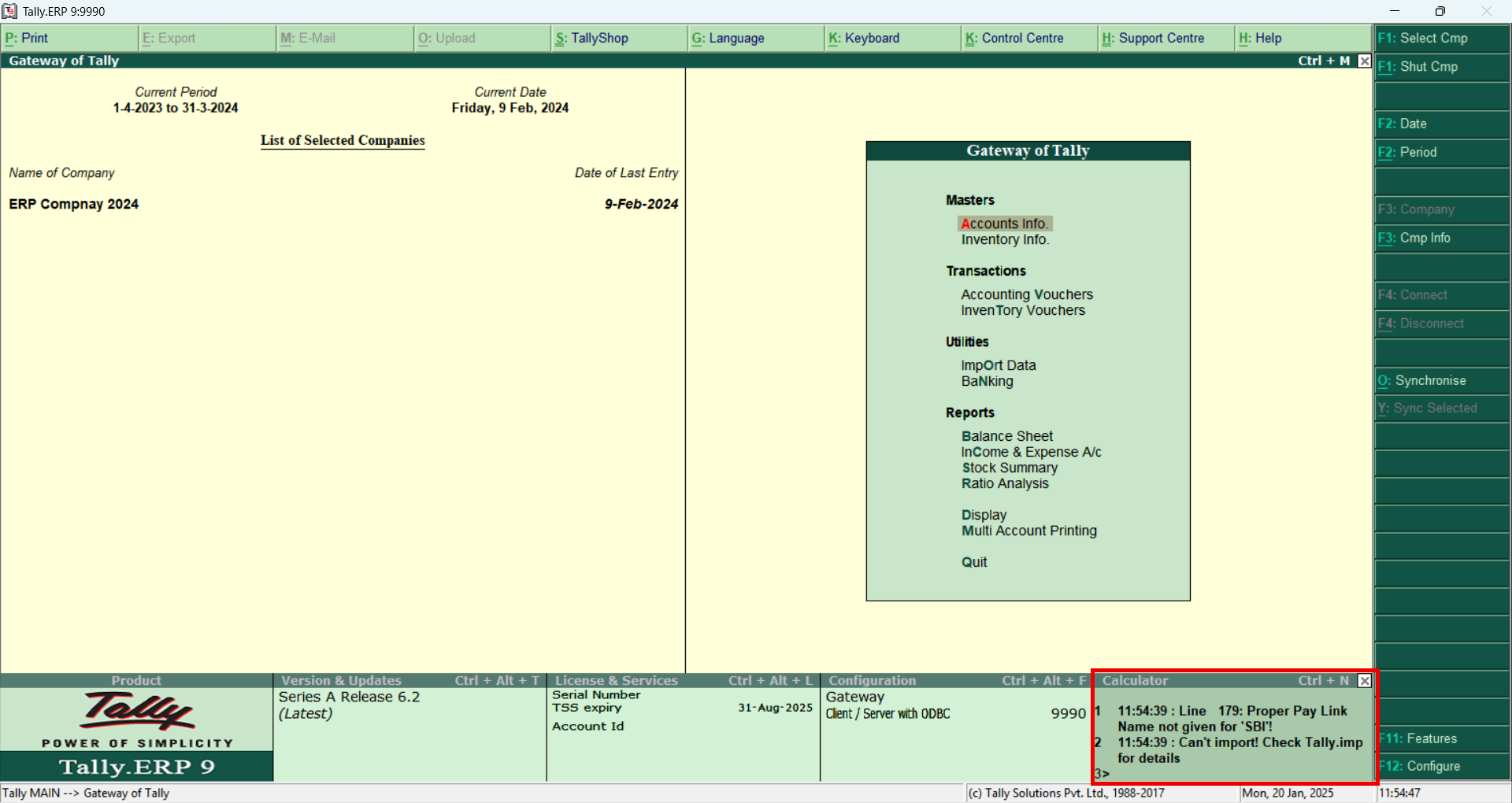The image size is (1512, 803).
Task: Click O: Synchronise button
Action: tap(1442, 380)
